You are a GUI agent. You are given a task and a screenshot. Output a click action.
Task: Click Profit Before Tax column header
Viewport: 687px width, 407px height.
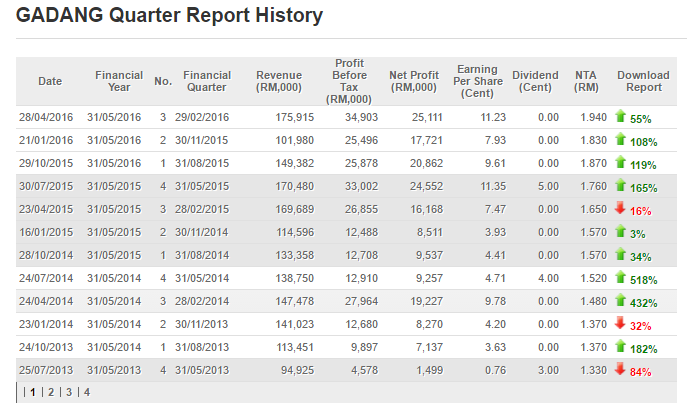(349, 81)
